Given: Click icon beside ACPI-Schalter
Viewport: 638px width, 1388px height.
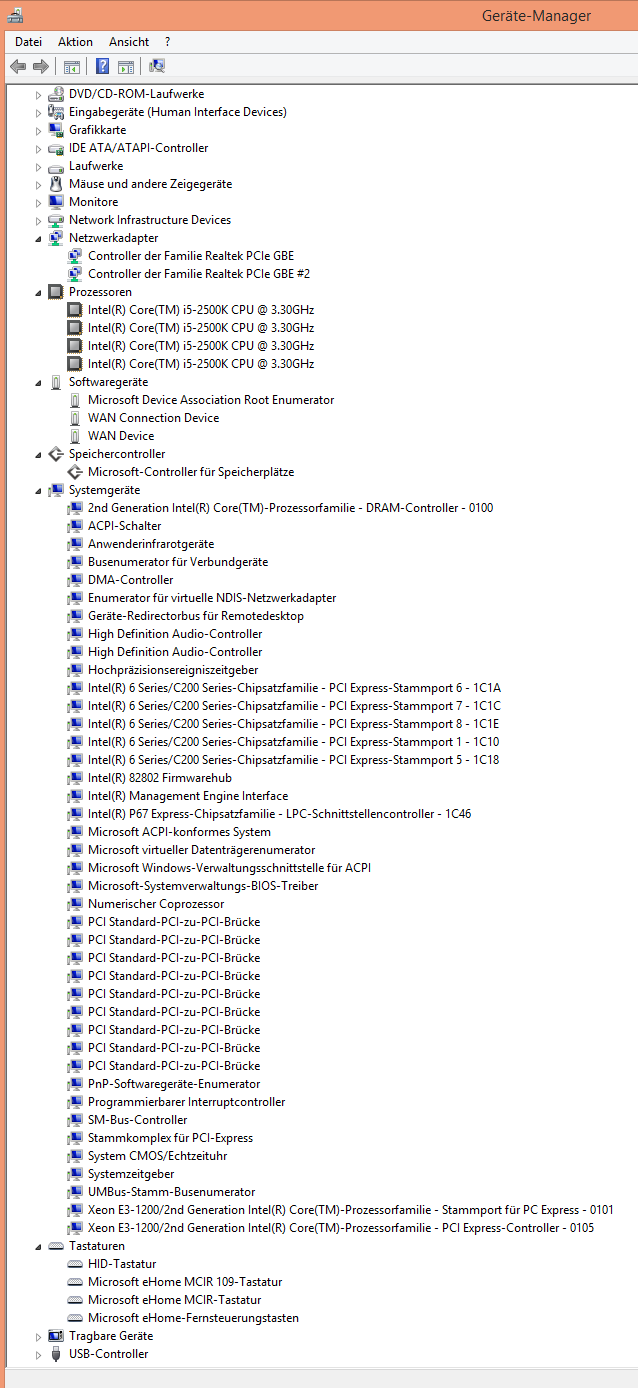Looking at the screenshot, I should coord(75,526).
